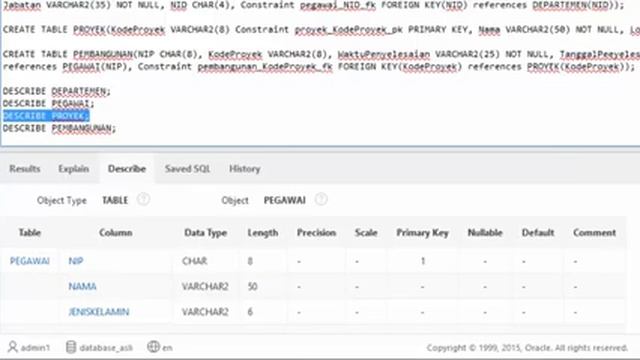640x360 pixels.
Task: Click the CHAR data type cell
Action: (x=195, y=261)
